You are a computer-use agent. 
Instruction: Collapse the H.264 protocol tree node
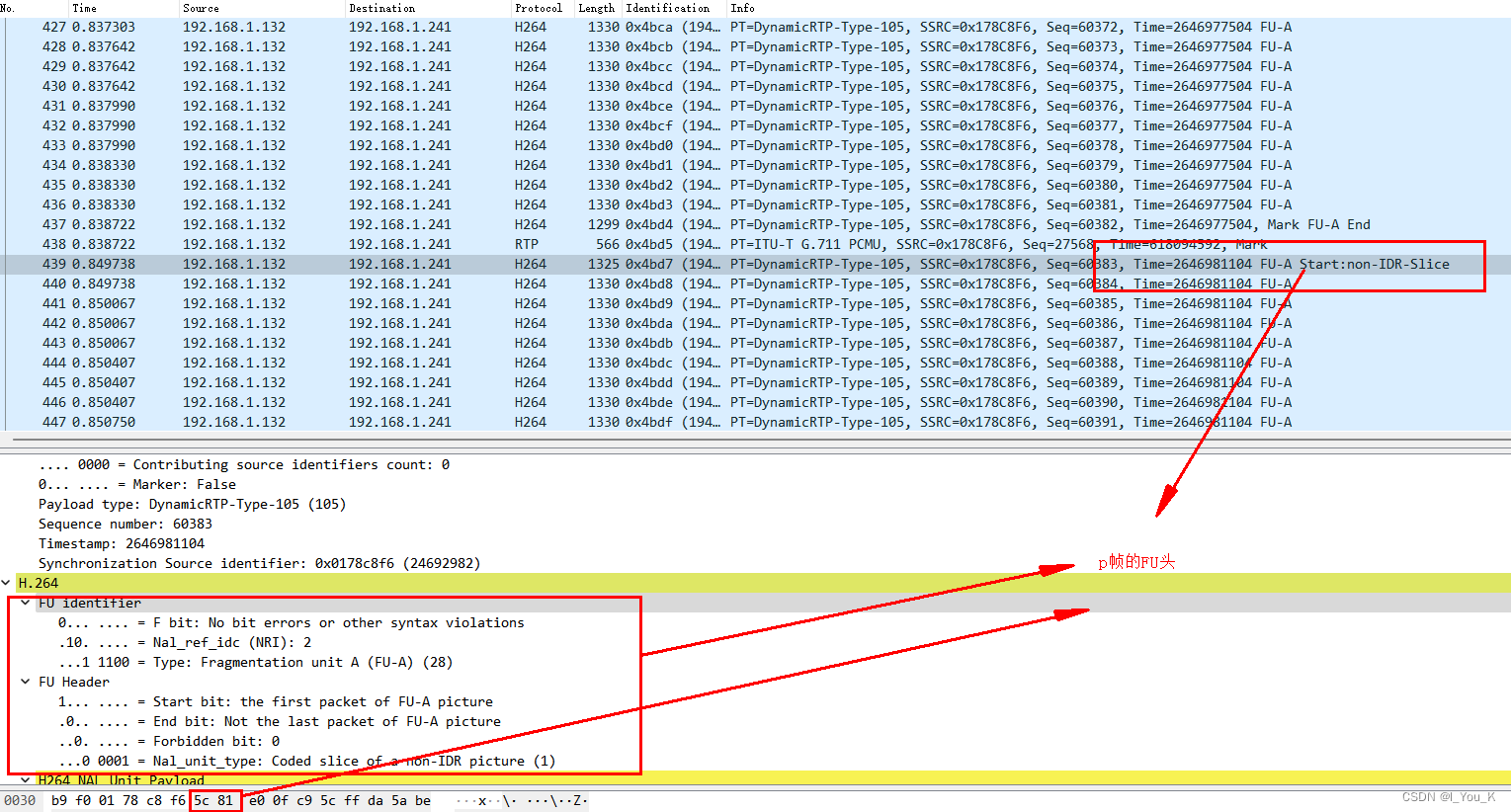(x=7, y=583)
